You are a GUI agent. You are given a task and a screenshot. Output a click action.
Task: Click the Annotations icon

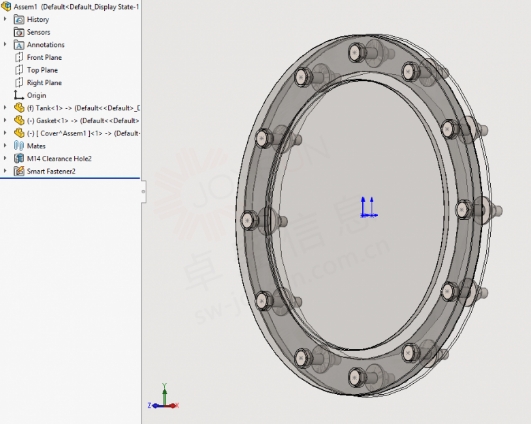point(19,45)
